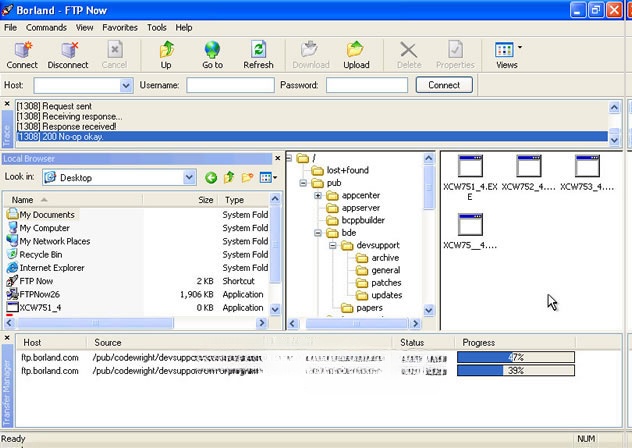Viewport: 632px width, 448px height.
Task: Open the Favorites menu
Action: (120, 27)
